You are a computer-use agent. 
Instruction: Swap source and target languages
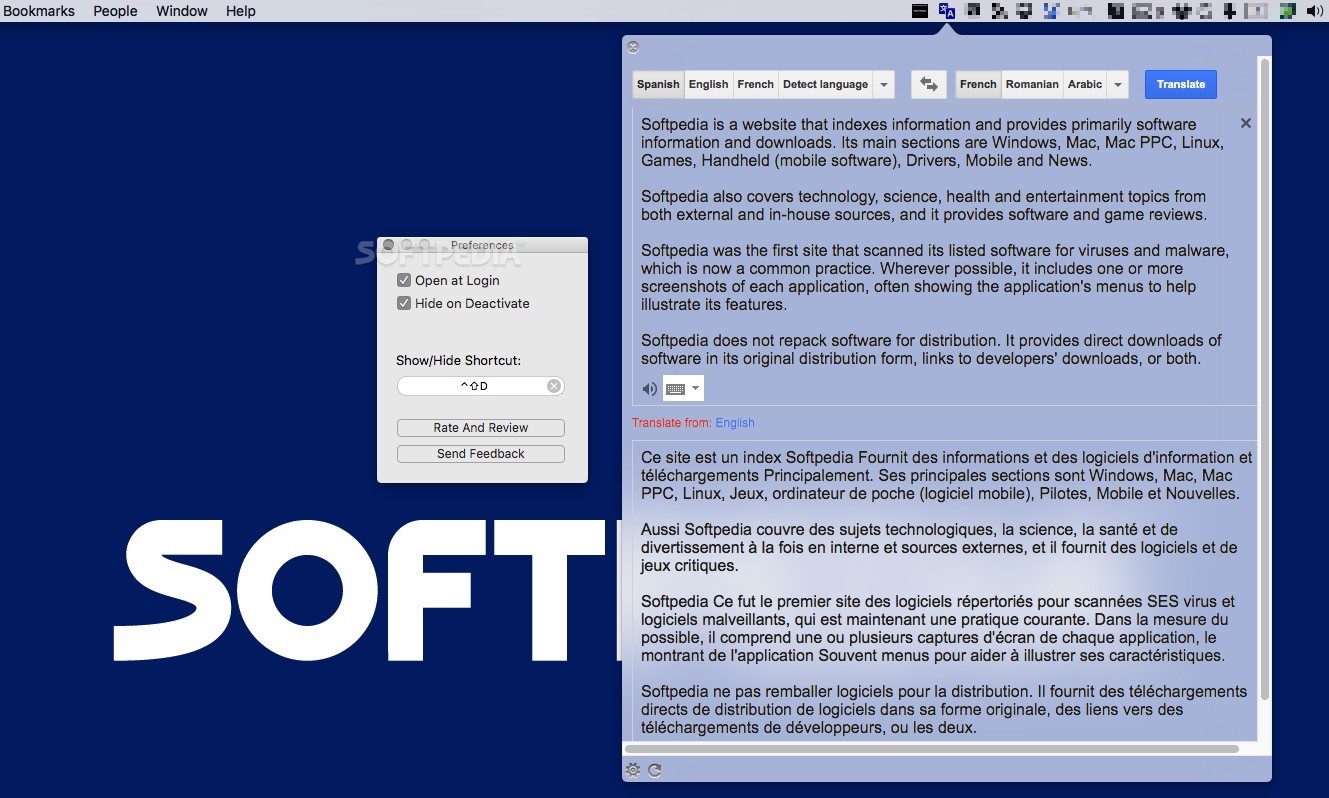[928, 84]
